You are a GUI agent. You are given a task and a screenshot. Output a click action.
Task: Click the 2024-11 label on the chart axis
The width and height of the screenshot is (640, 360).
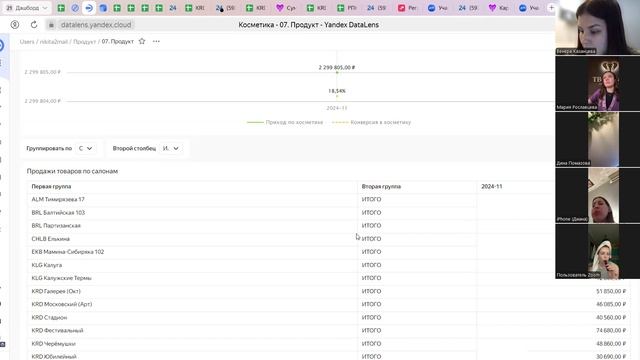click(337, 108)
